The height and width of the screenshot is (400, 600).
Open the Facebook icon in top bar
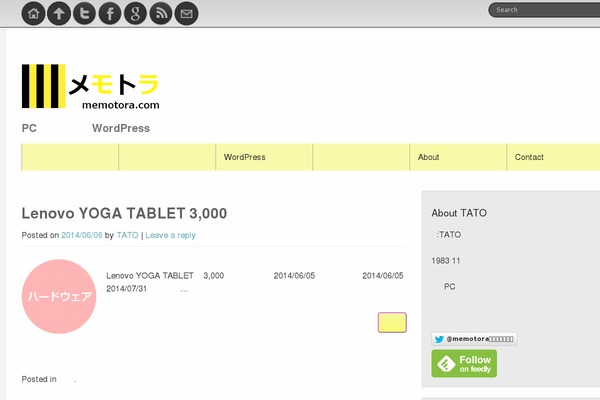click(x=110, y=13)
